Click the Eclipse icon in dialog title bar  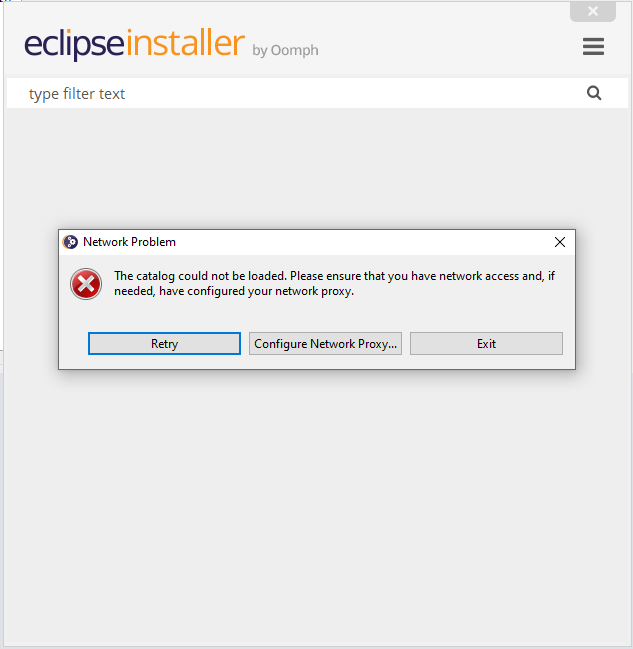(70, 242)
